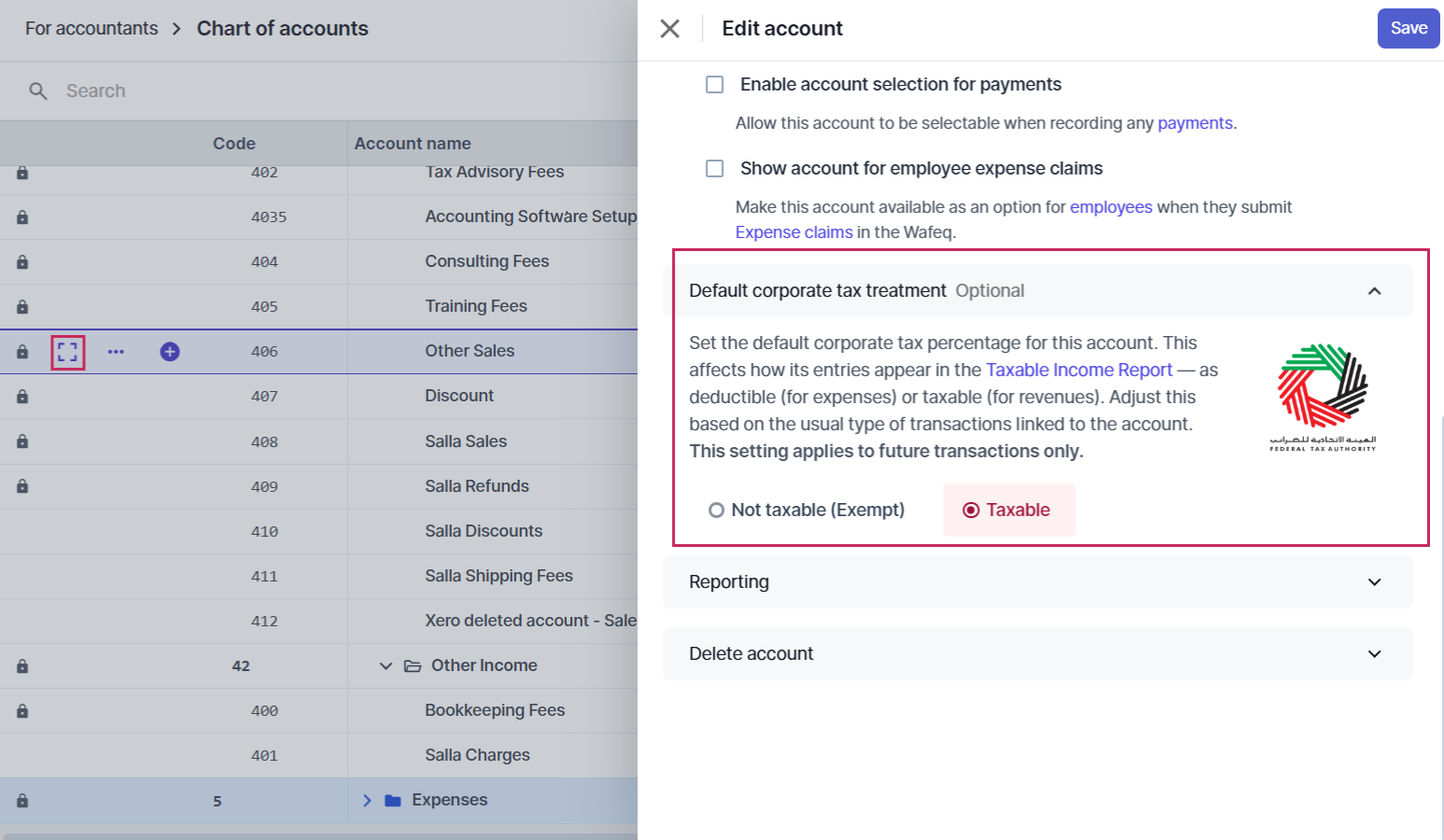Select the Consulting Fees account

click(x=487, y=261)
